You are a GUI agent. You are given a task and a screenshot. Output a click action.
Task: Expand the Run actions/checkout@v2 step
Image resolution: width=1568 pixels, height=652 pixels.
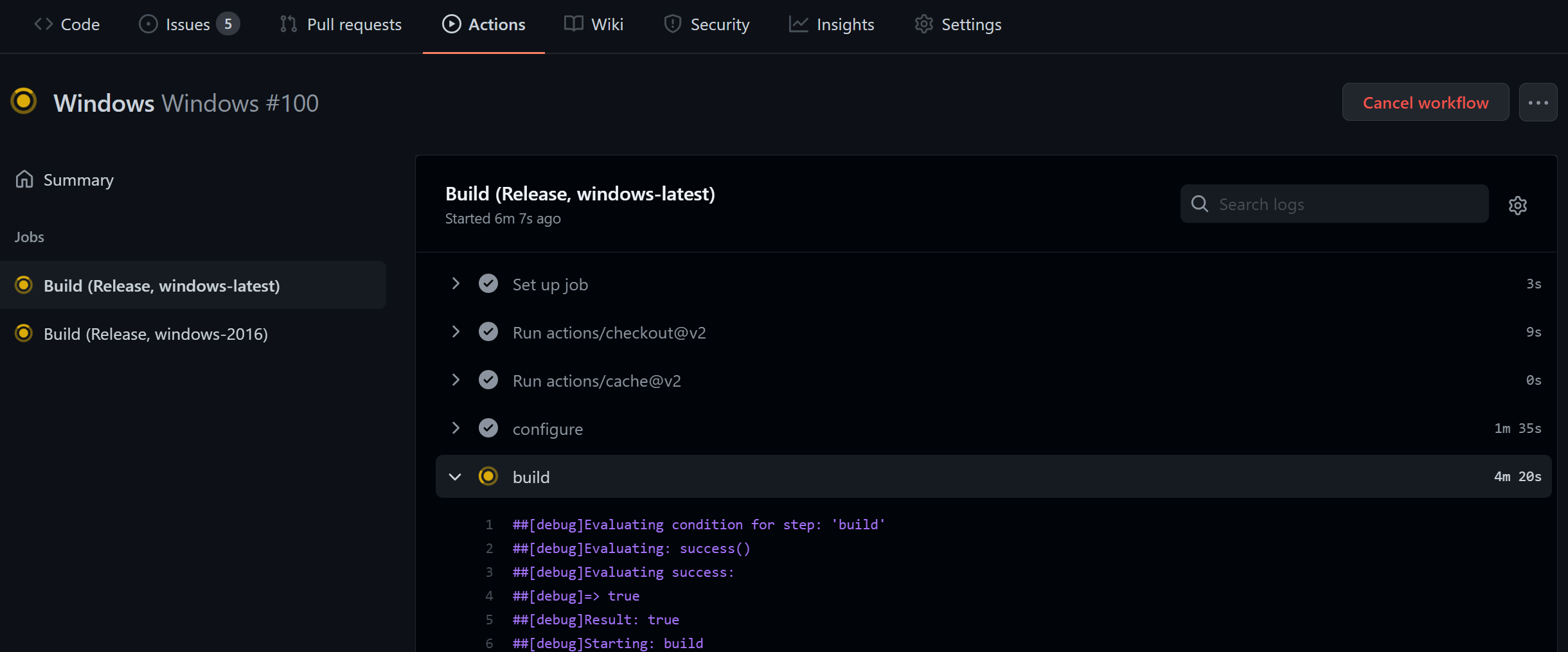coord(456,332)
